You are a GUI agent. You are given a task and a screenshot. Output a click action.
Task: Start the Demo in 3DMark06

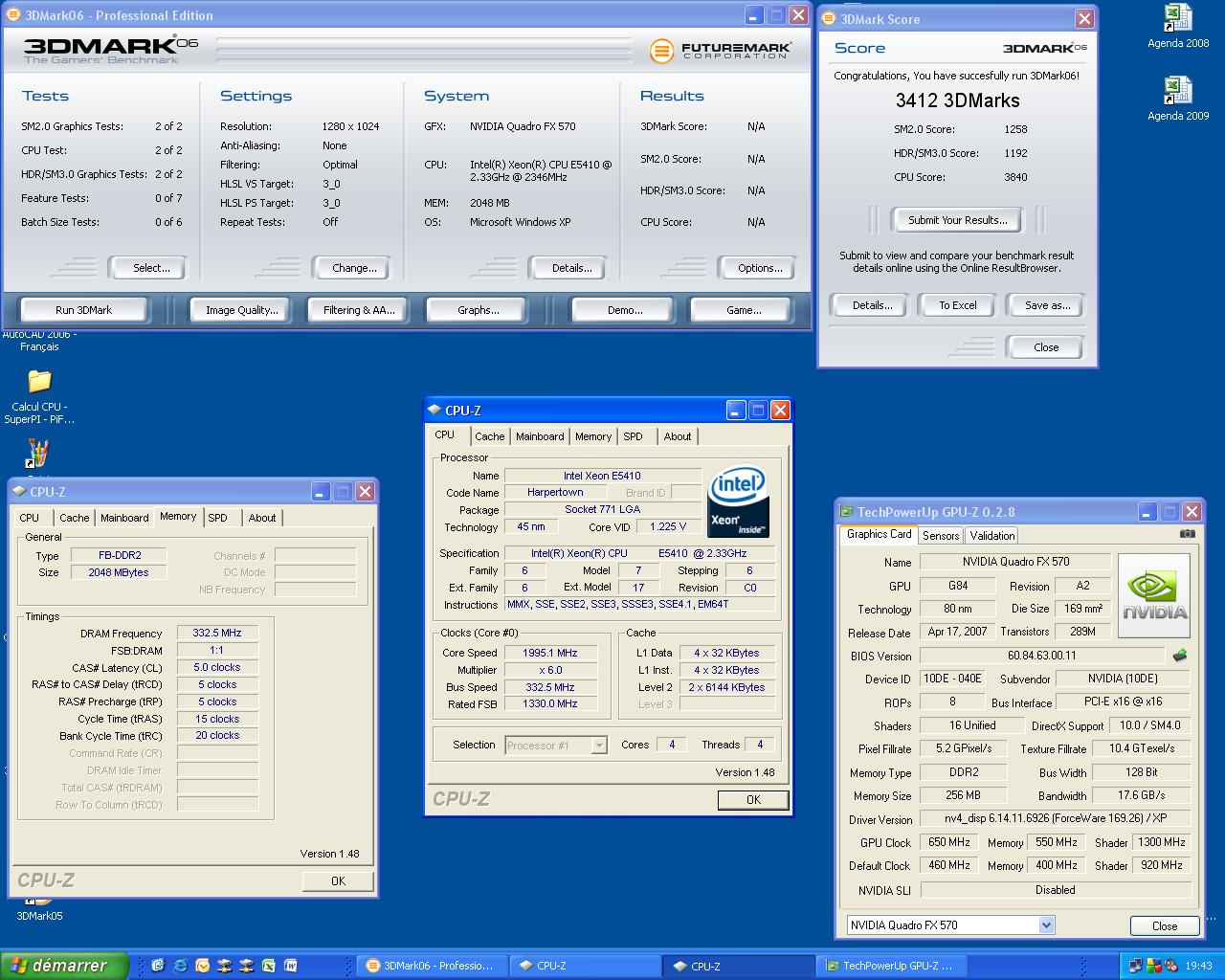click(625, 310)
